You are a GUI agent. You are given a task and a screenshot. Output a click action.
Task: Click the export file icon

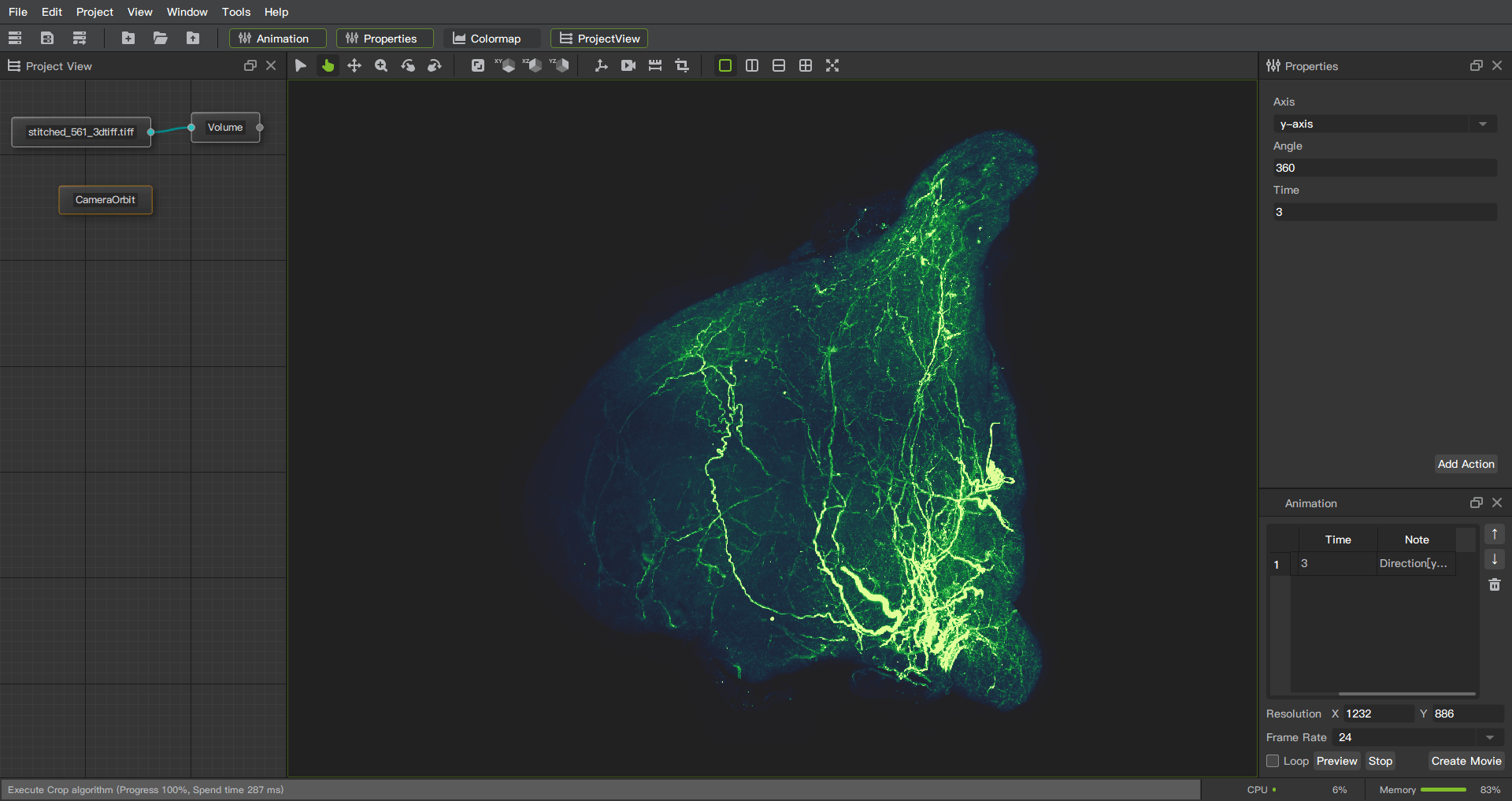tap(193, 38)
